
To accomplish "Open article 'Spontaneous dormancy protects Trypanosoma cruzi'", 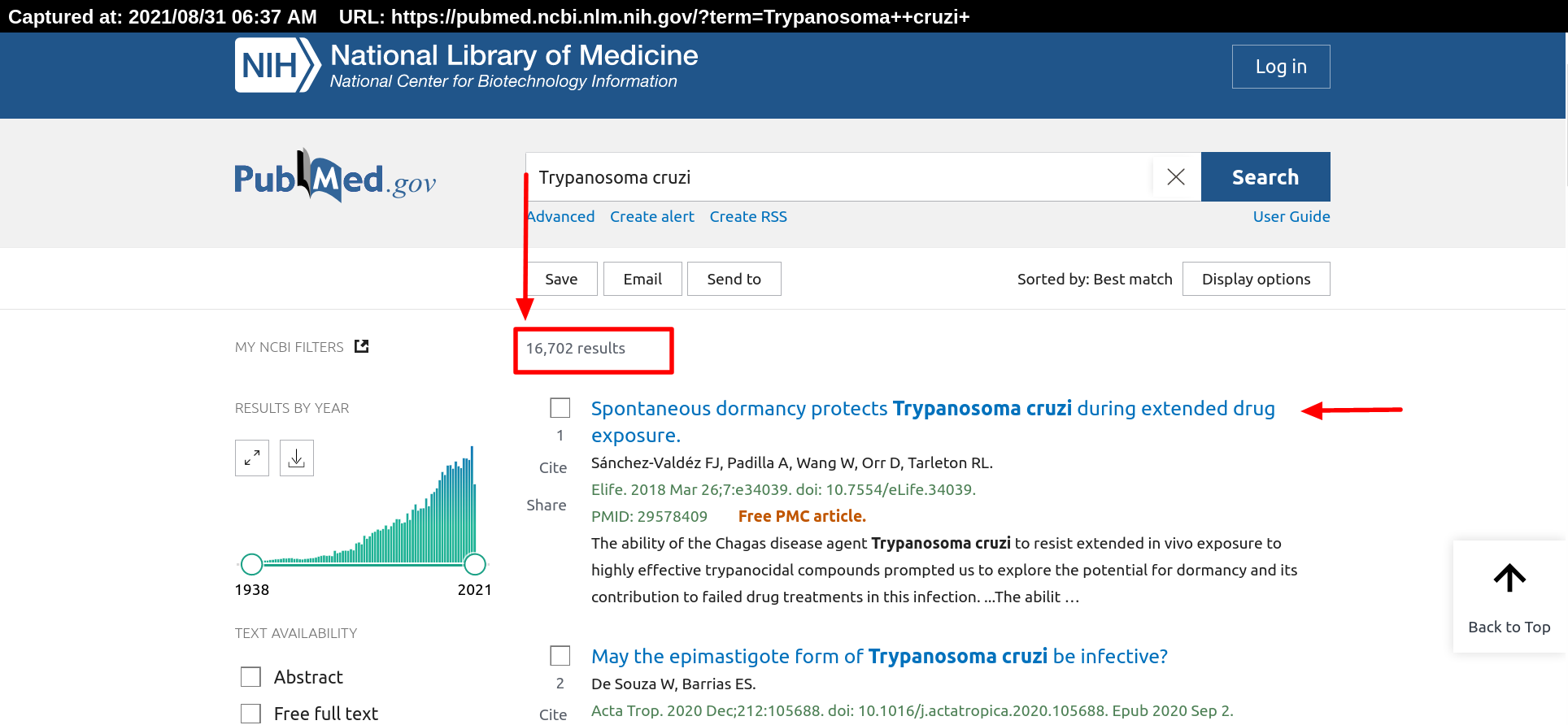I will click(933, 422).
